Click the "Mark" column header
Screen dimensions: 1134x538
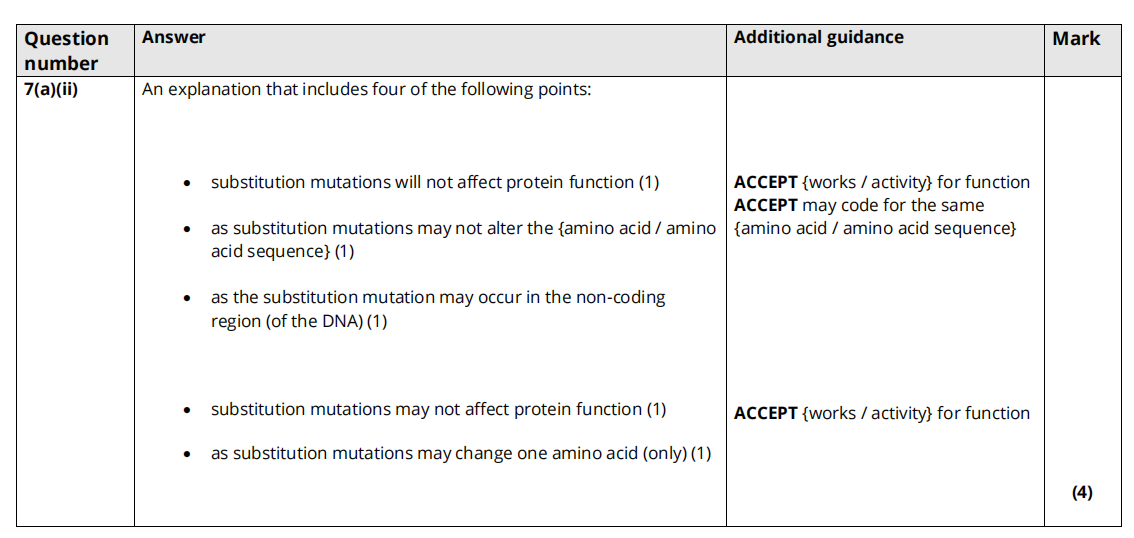(x=1075, y=39)
